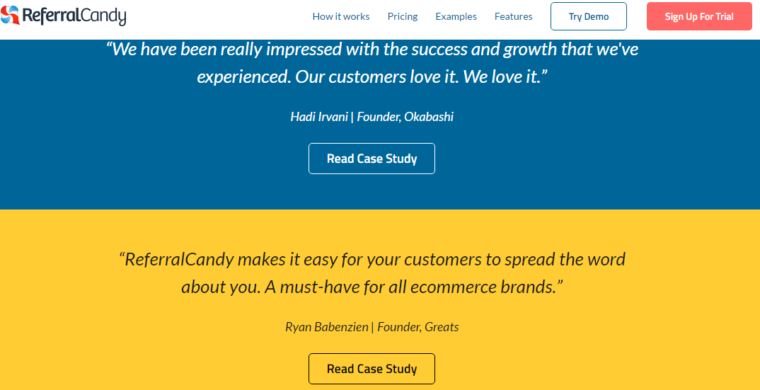
Task: Open Read Case Study for Okabashi
Action: 372,158
